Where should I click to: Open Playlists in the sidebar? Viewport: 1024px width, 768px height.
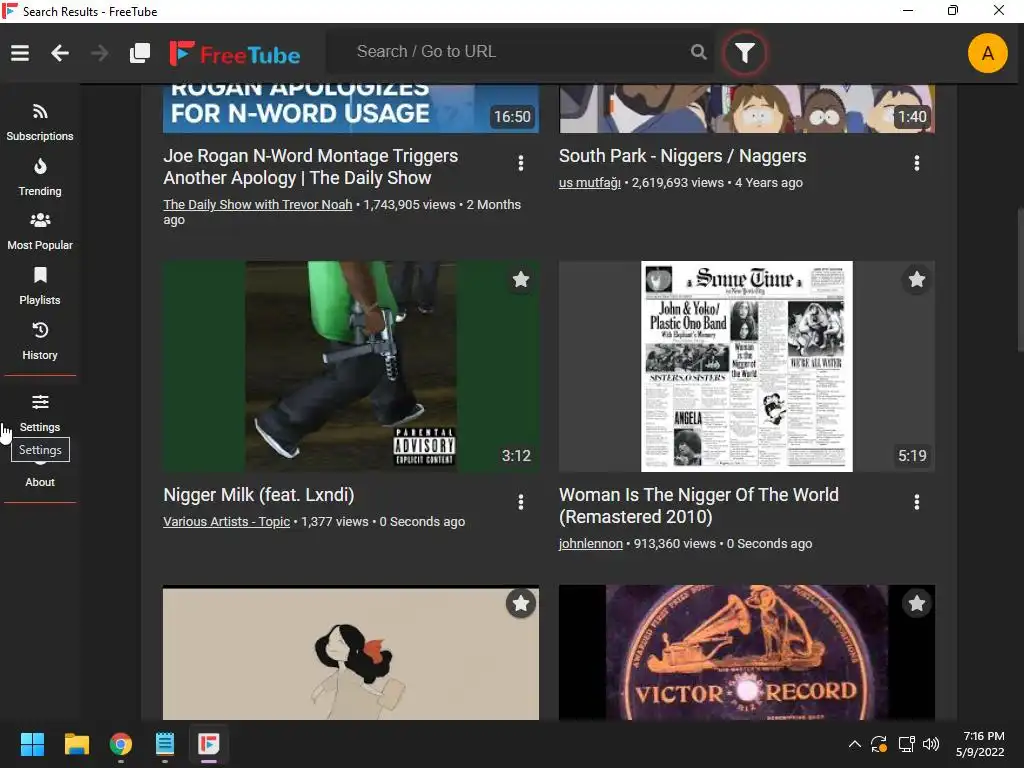coord(40,286)
